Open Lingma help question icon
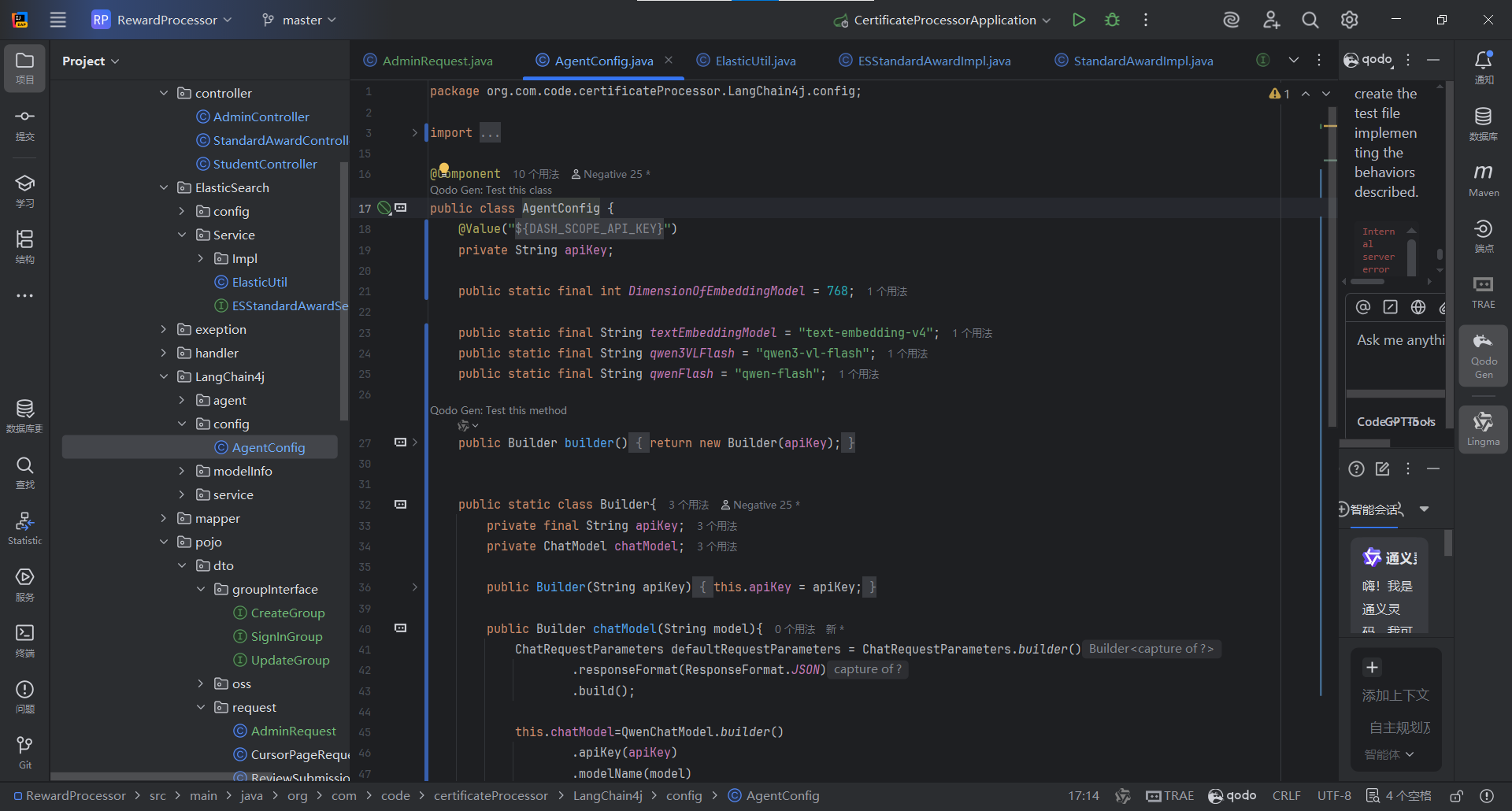This screenshot has height=811, width=1512. [1356, 469]
